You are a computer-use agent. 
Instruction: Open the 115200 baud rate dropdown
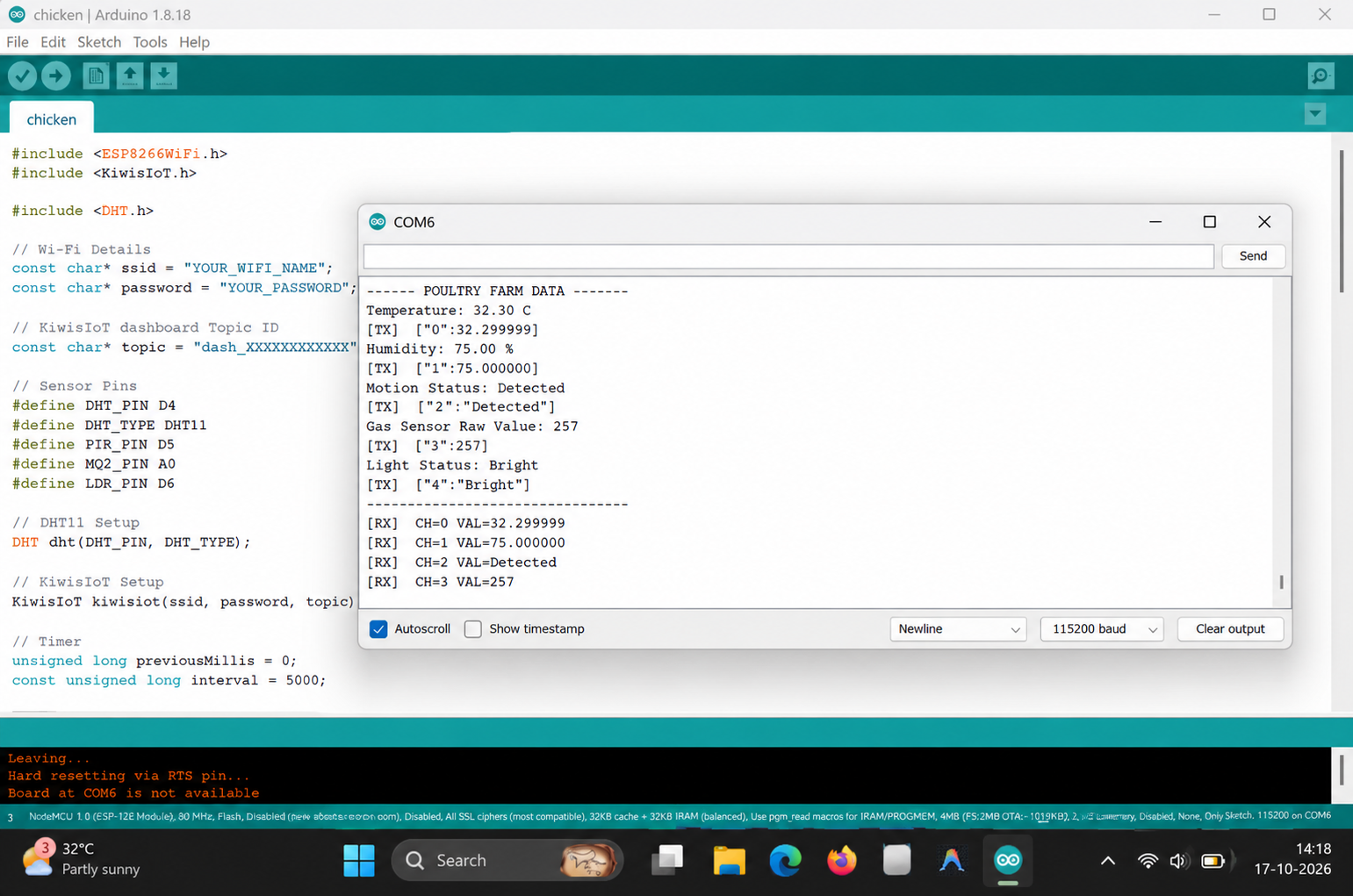pyautogui.click(x=1102, y=629)
